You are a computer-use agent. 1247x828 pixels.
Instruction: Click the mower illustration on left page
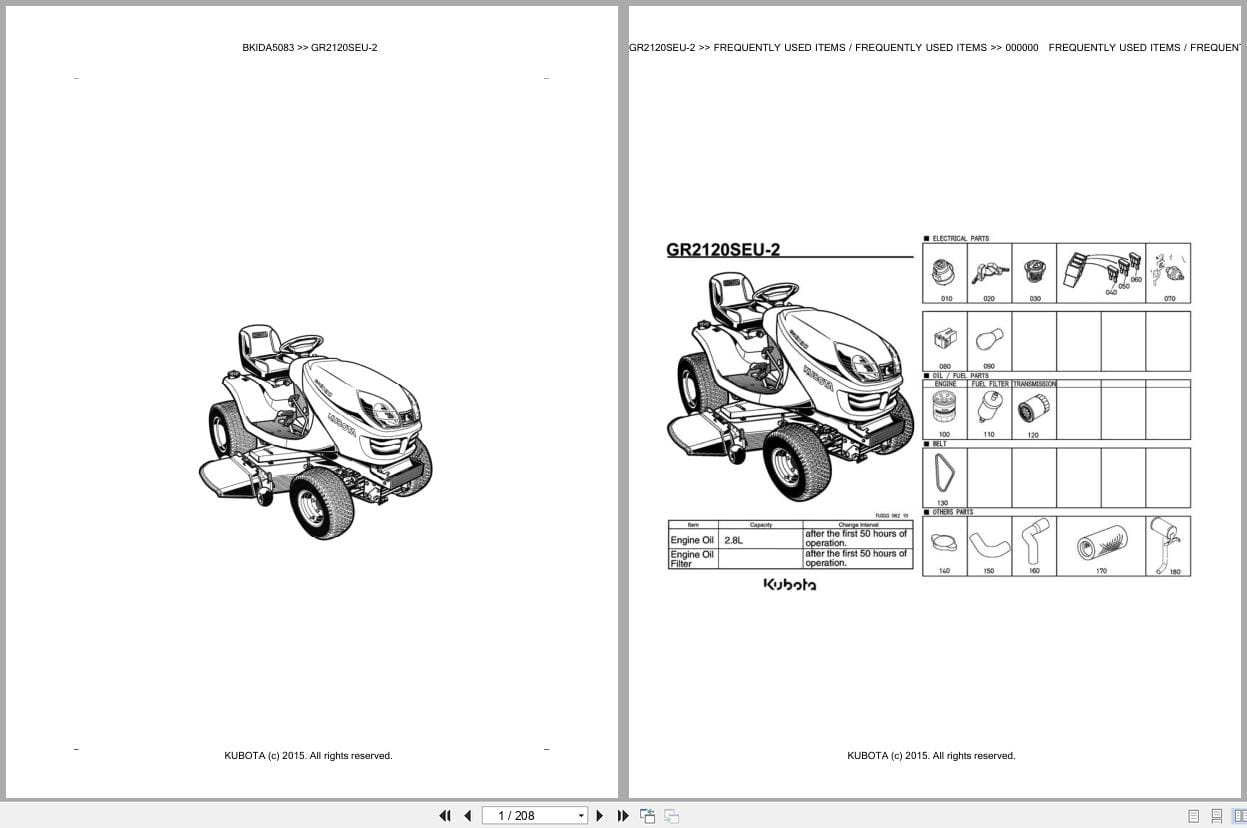[x=315, y=431]
